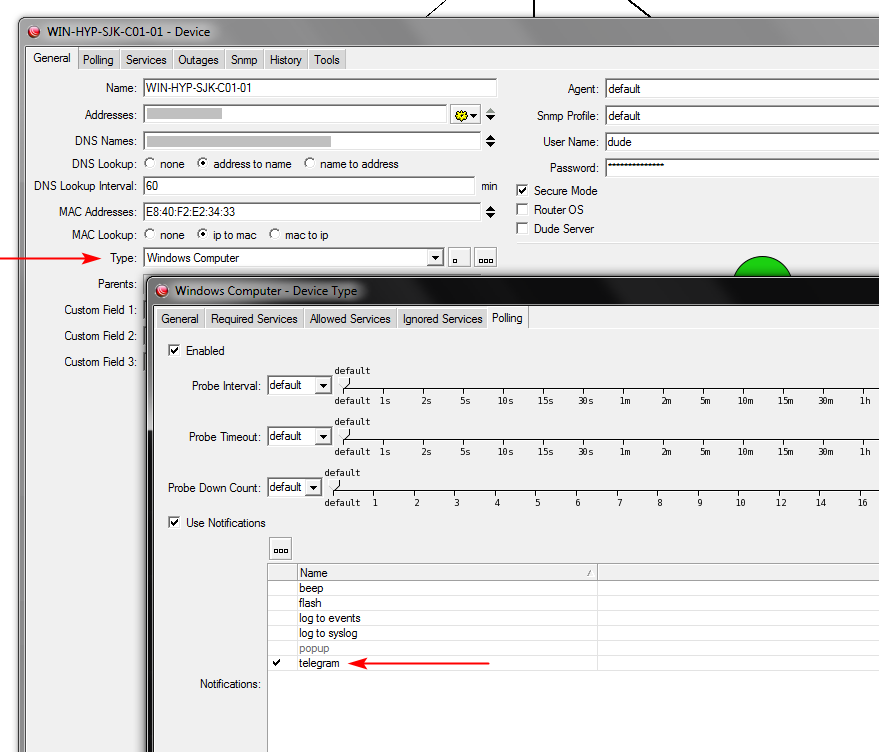Click the Dude icon on the Device window titlebar

click(x=33, y=31)
